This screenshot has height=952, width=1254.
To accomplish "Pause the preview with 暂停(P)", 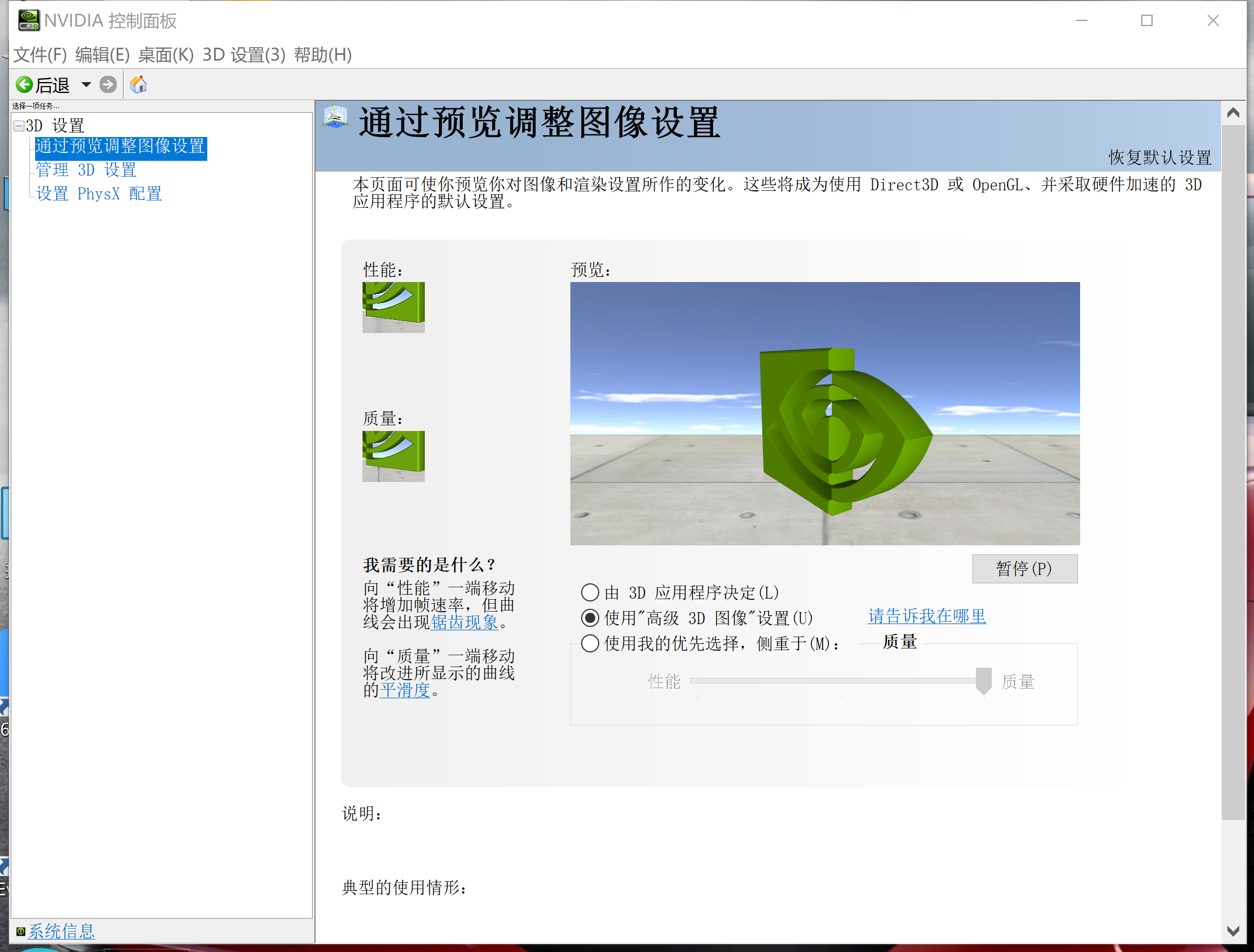I will click(x=1025, y=569).
